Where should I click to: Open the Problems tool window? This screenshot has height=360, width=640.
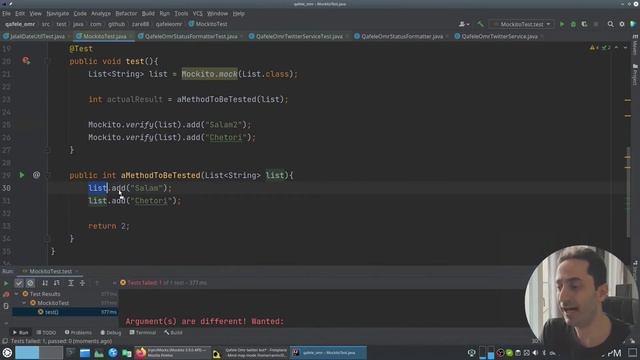point(78,333)
